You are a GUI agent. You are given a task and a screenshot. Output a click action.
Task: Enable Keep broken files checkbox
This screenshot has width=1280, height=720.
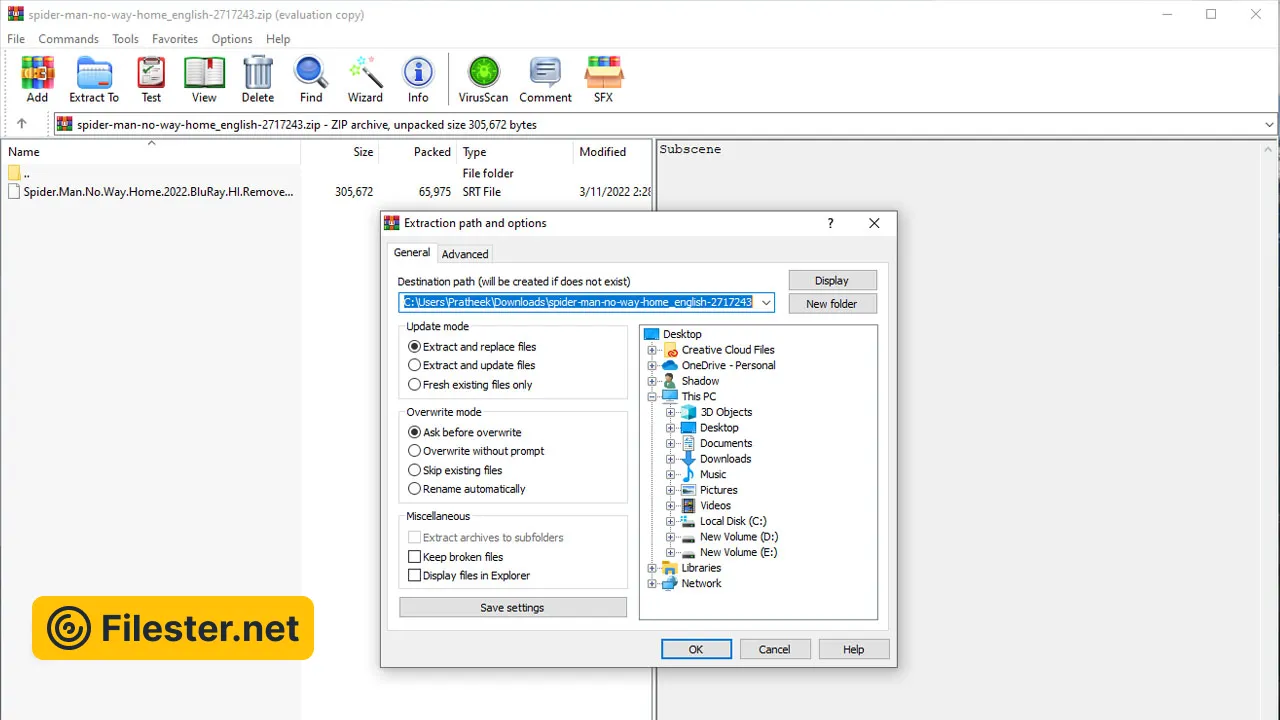[415, 557]
